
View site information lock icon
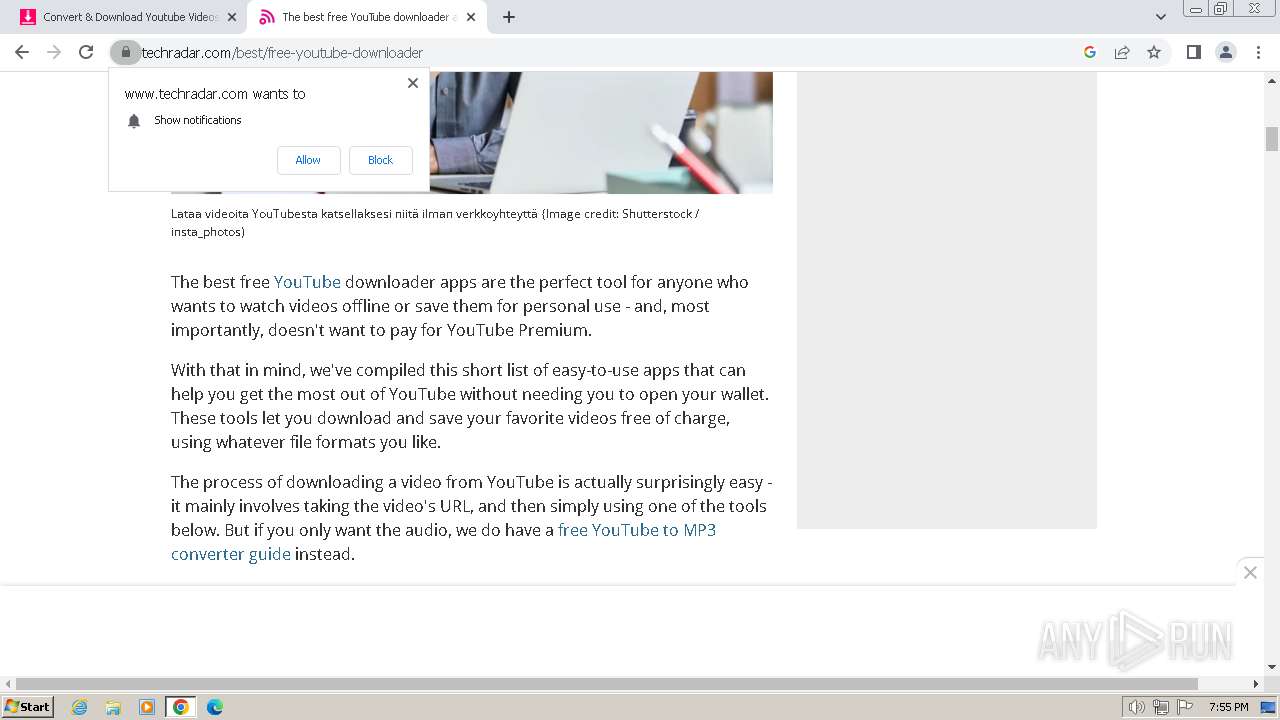pos(125,52)
